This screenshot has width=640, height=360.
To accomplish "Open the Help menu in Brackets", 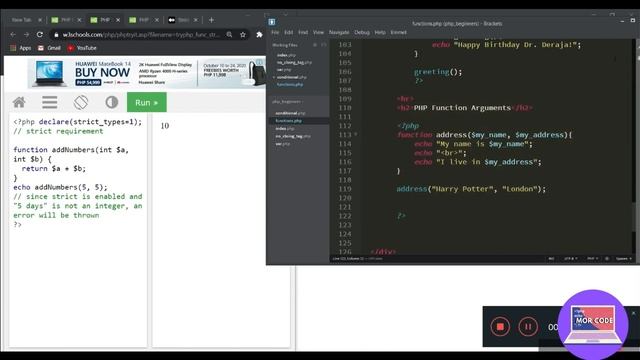I will click(380, 32).
